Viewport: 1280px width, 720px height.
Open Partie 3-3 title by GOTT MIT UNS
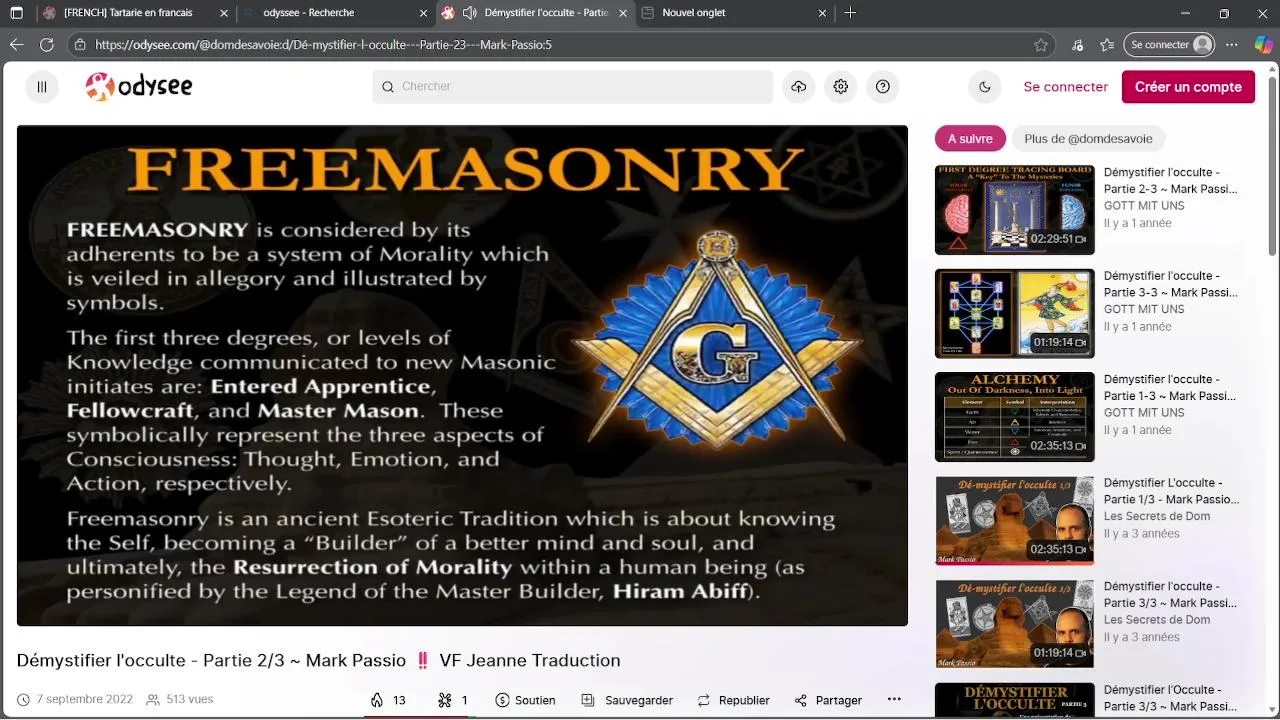[1170, 284]
